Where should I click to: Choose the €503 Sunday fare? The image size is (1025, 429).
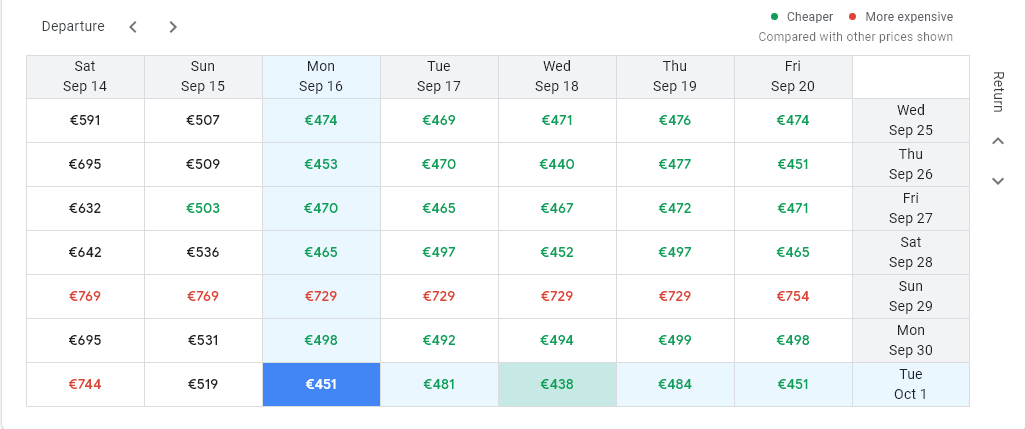click(x=203, y=208)
